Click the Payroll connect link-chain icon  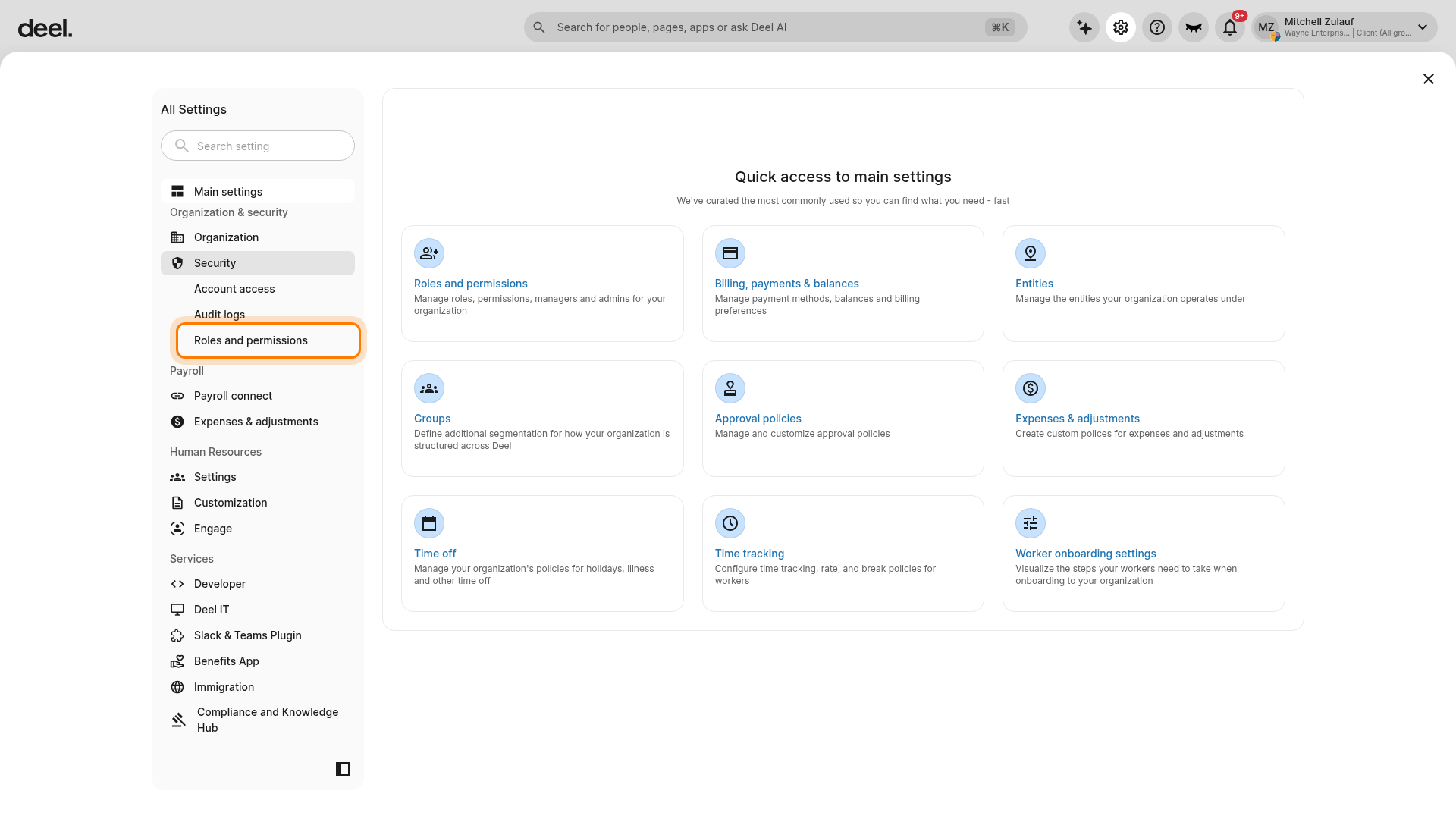pos(177,396)
